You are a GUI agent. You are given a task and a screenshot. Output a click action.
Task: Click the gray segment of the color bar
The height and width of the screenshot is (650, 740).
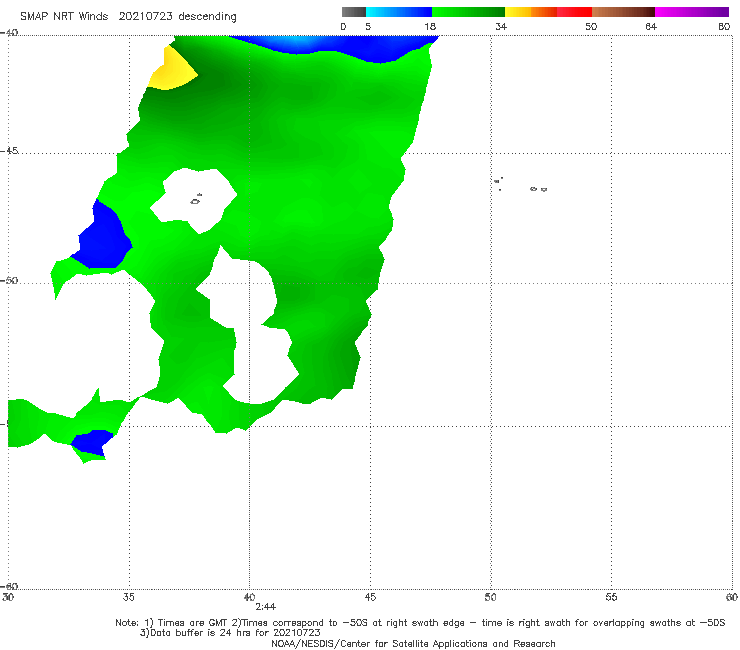(x=354, y=12)
